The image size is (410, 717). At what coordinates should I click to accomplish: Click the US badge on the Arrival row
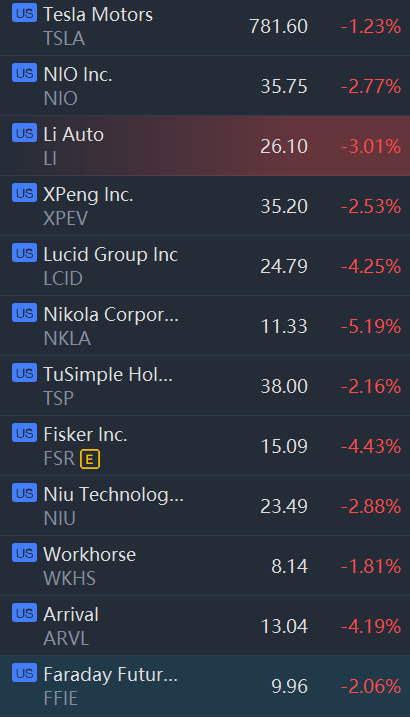(24, 613)
